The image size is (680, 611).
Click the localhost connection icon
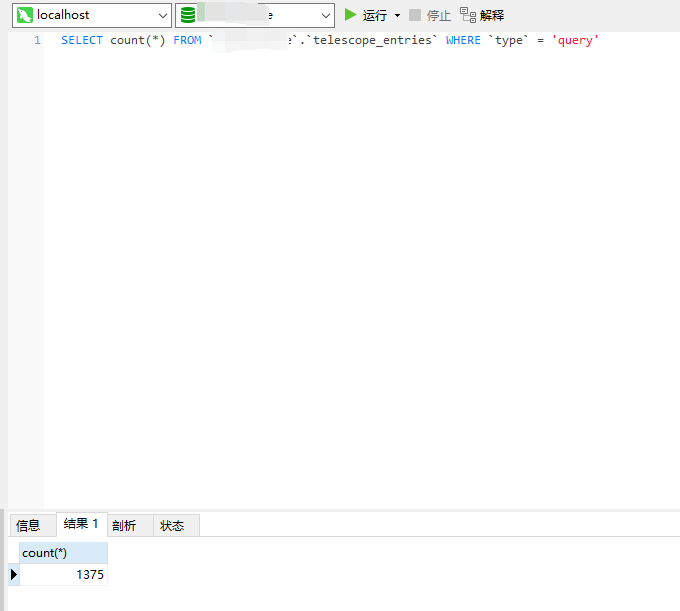coord(25,15)
